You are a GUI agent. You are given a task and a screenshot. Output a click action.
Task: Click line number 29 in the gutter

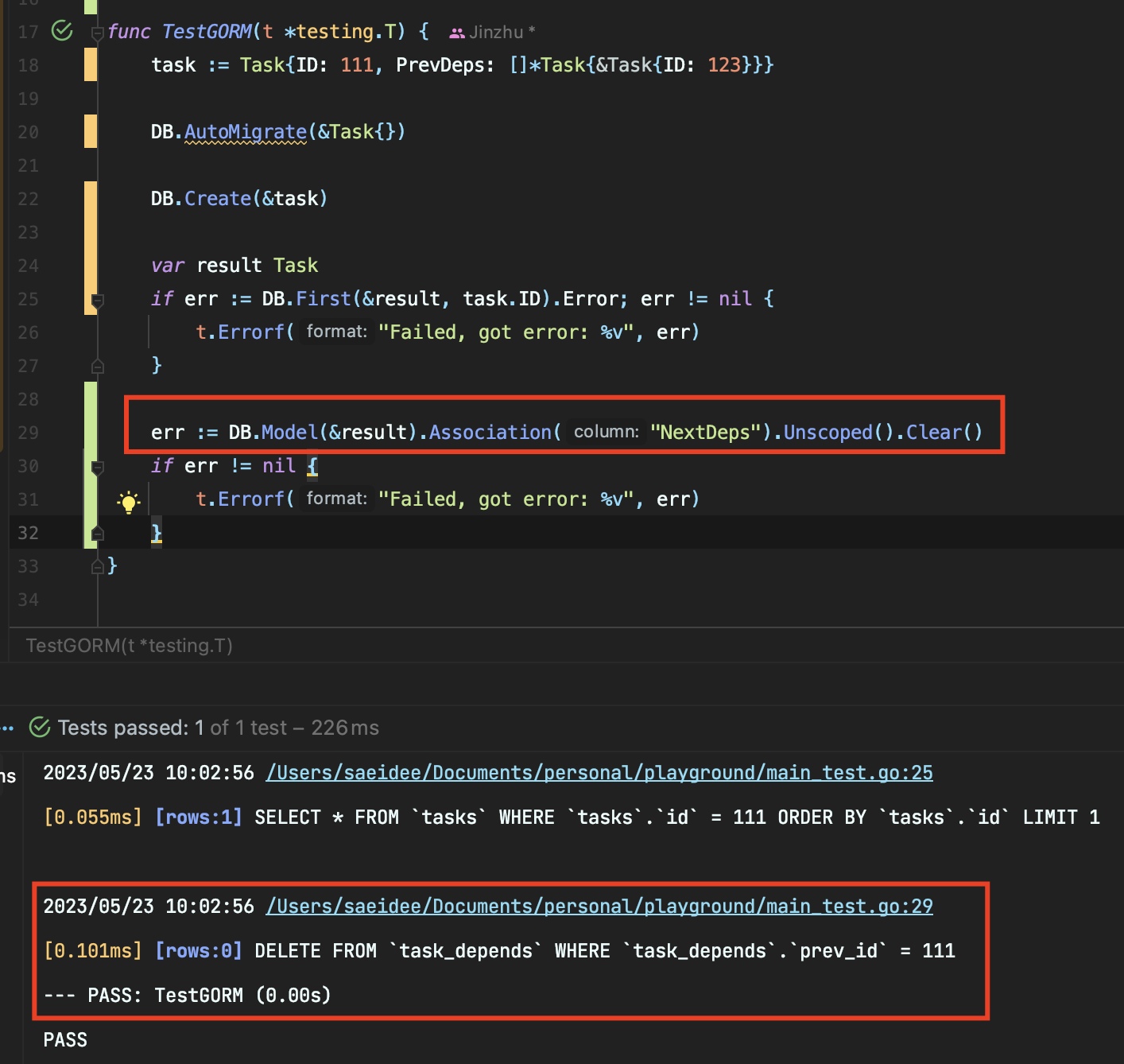28,432
